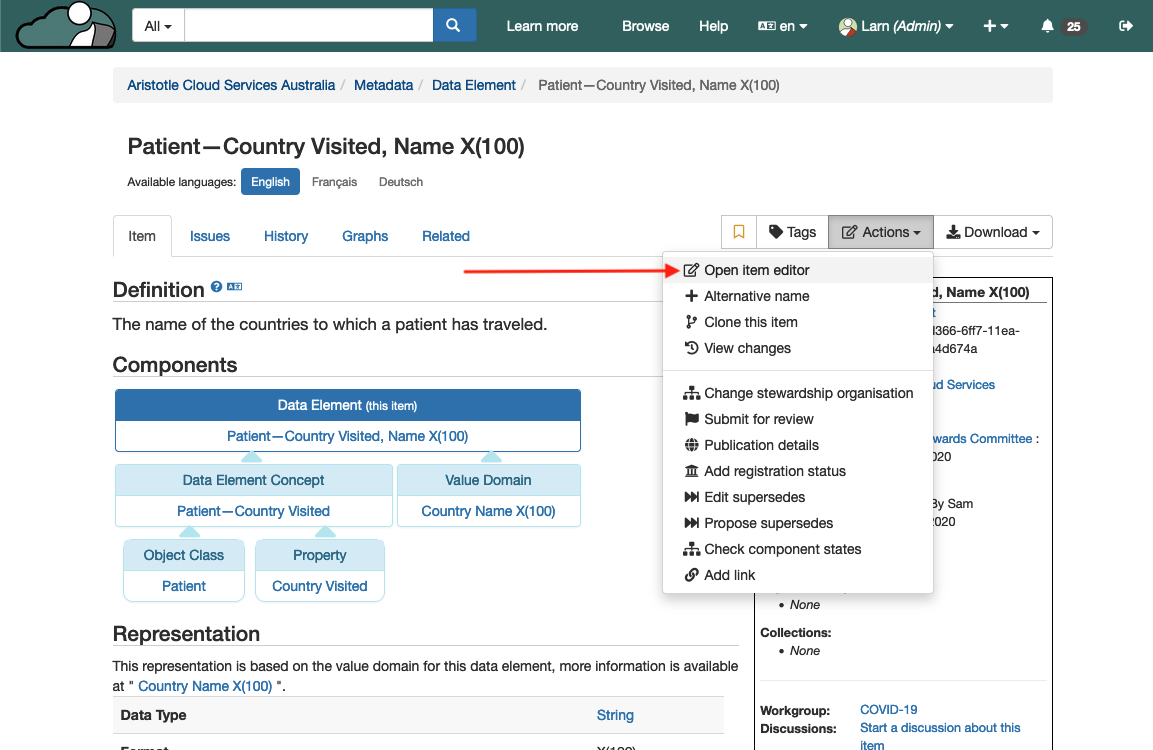Screen dimensions: 1153x750
Task: Choose Clone this item from the menu
Action: (750, 322)
